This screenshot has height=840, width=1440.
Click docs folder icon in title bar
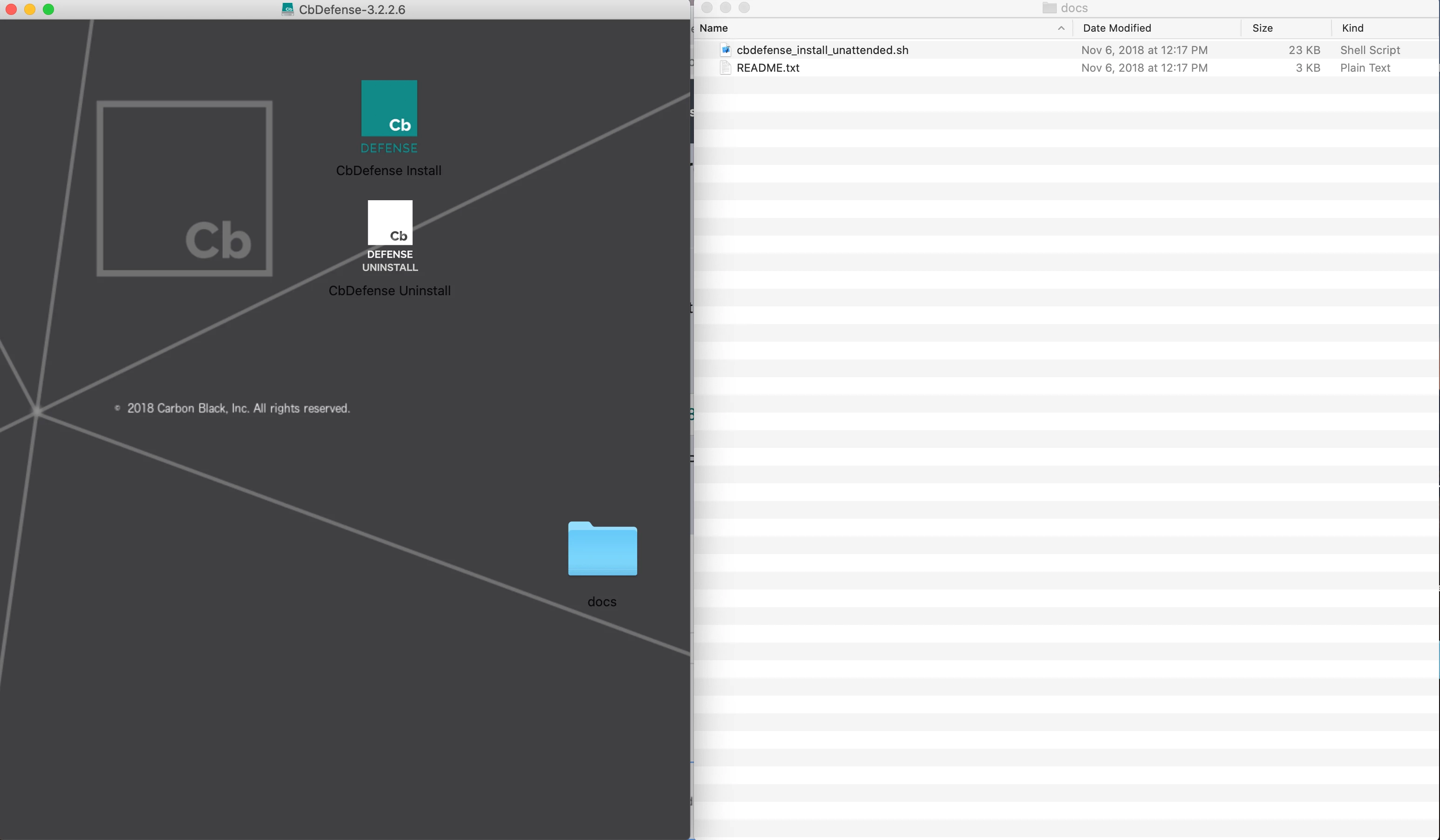[1049, 8]
